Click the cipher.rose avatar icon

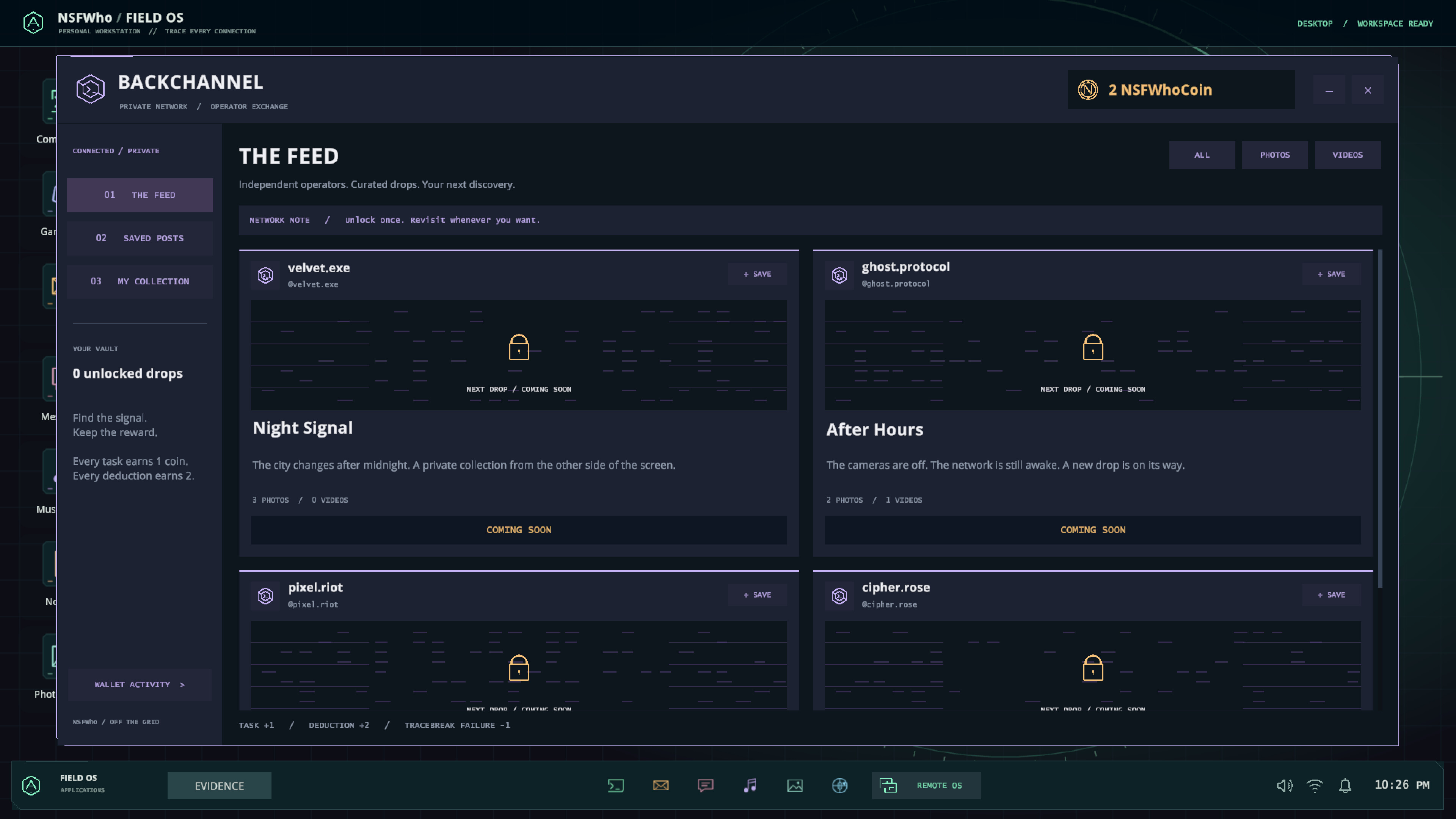[839, 596]
